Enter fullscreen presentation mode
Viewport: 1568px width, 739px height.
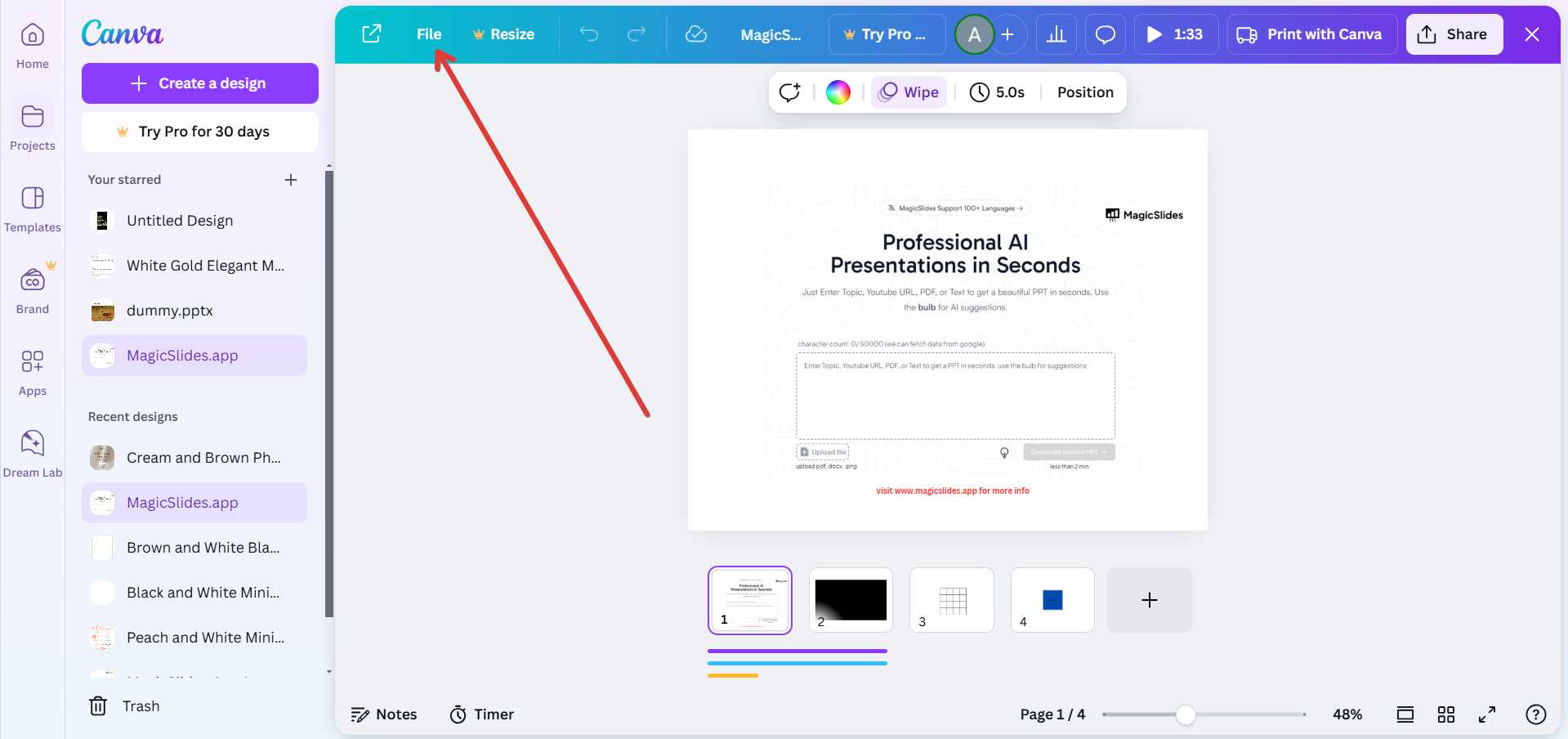tap(1487, 714)
